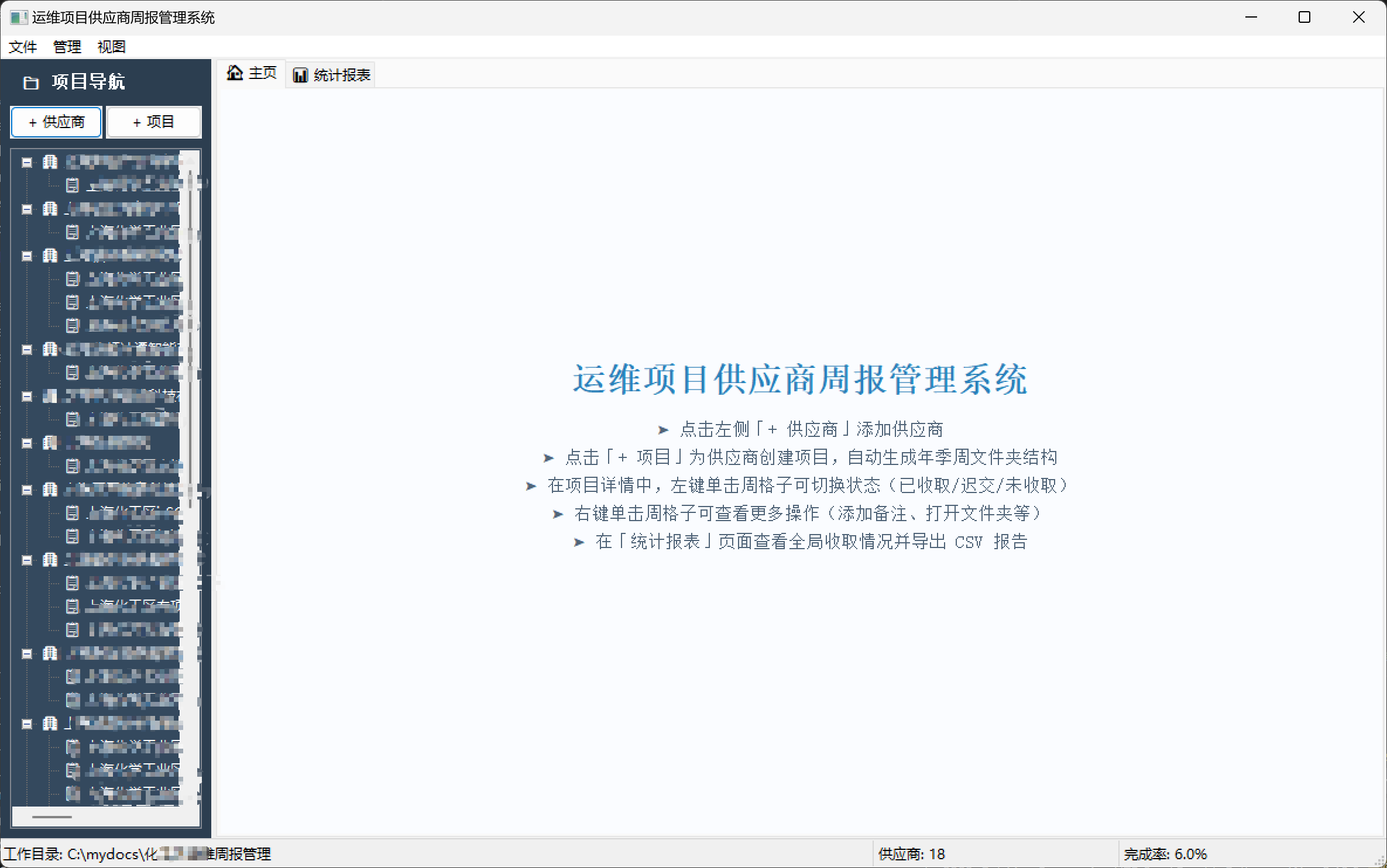Click the bottom-most visible supplier's building icon
The image size is (1387, 868).
point(50,724)
